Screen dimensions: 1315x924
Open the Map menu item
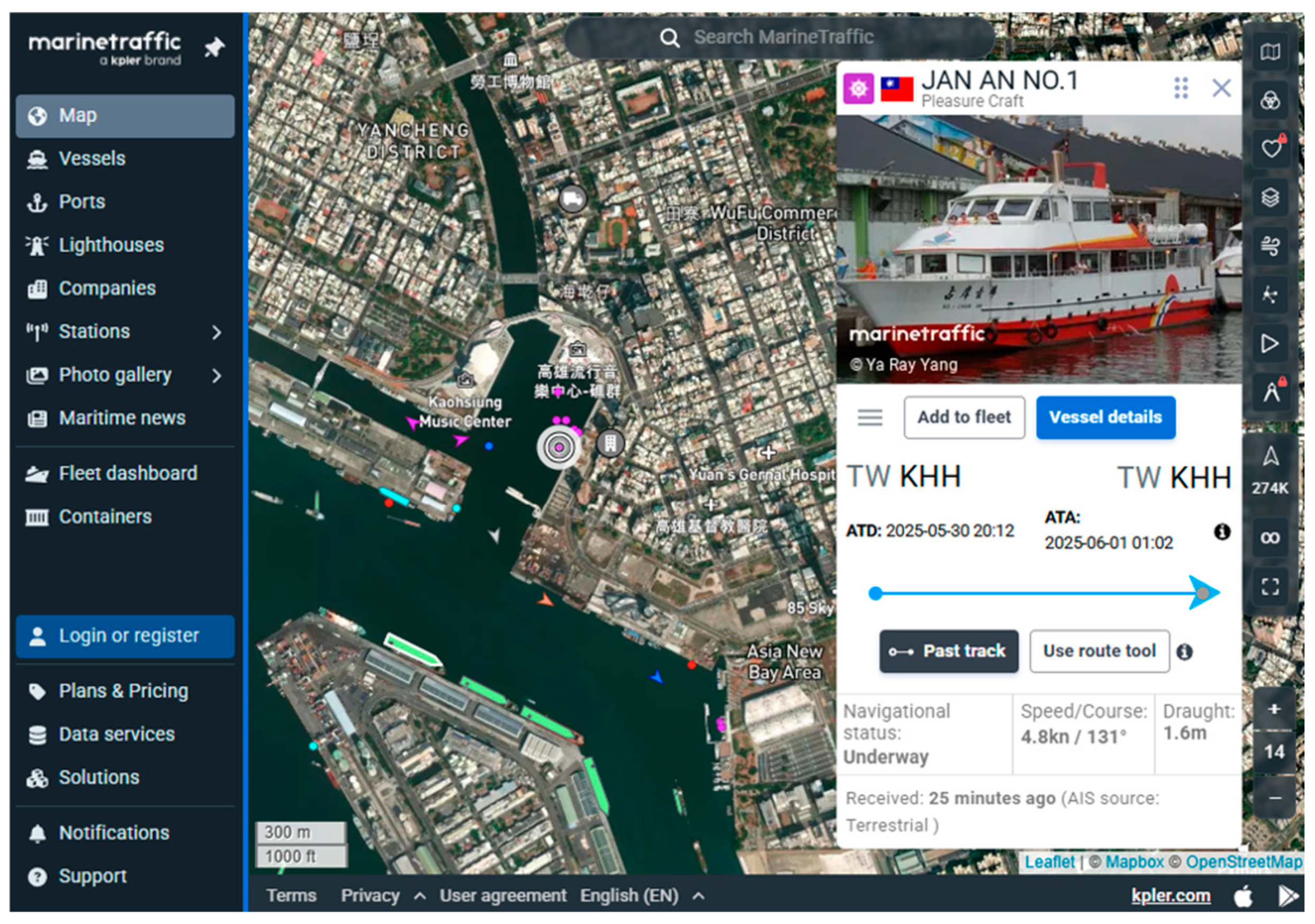click(x=125, y=116)
